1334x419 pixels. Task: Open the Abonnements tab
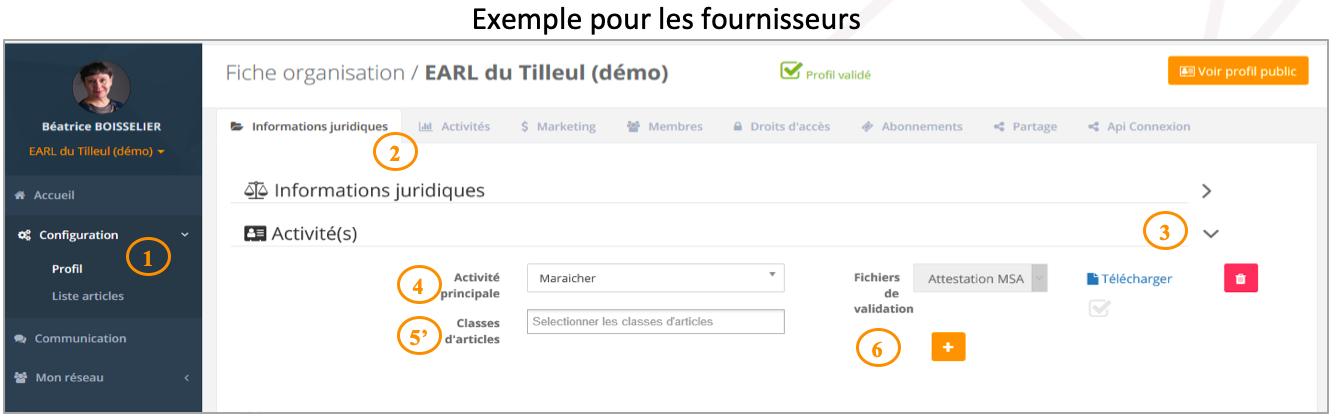(911, 127)
